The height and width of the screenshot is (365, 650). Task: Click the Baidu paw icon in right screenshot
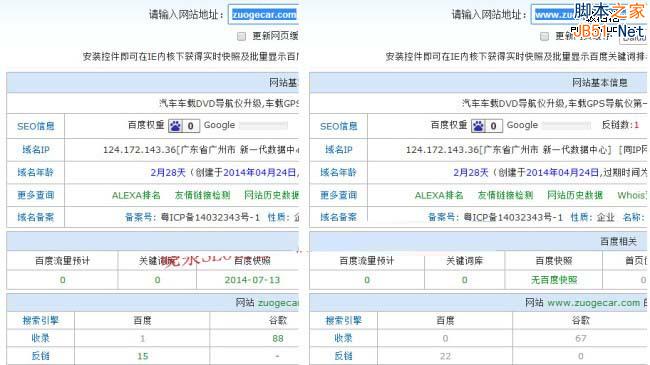(x=478, y=126)
